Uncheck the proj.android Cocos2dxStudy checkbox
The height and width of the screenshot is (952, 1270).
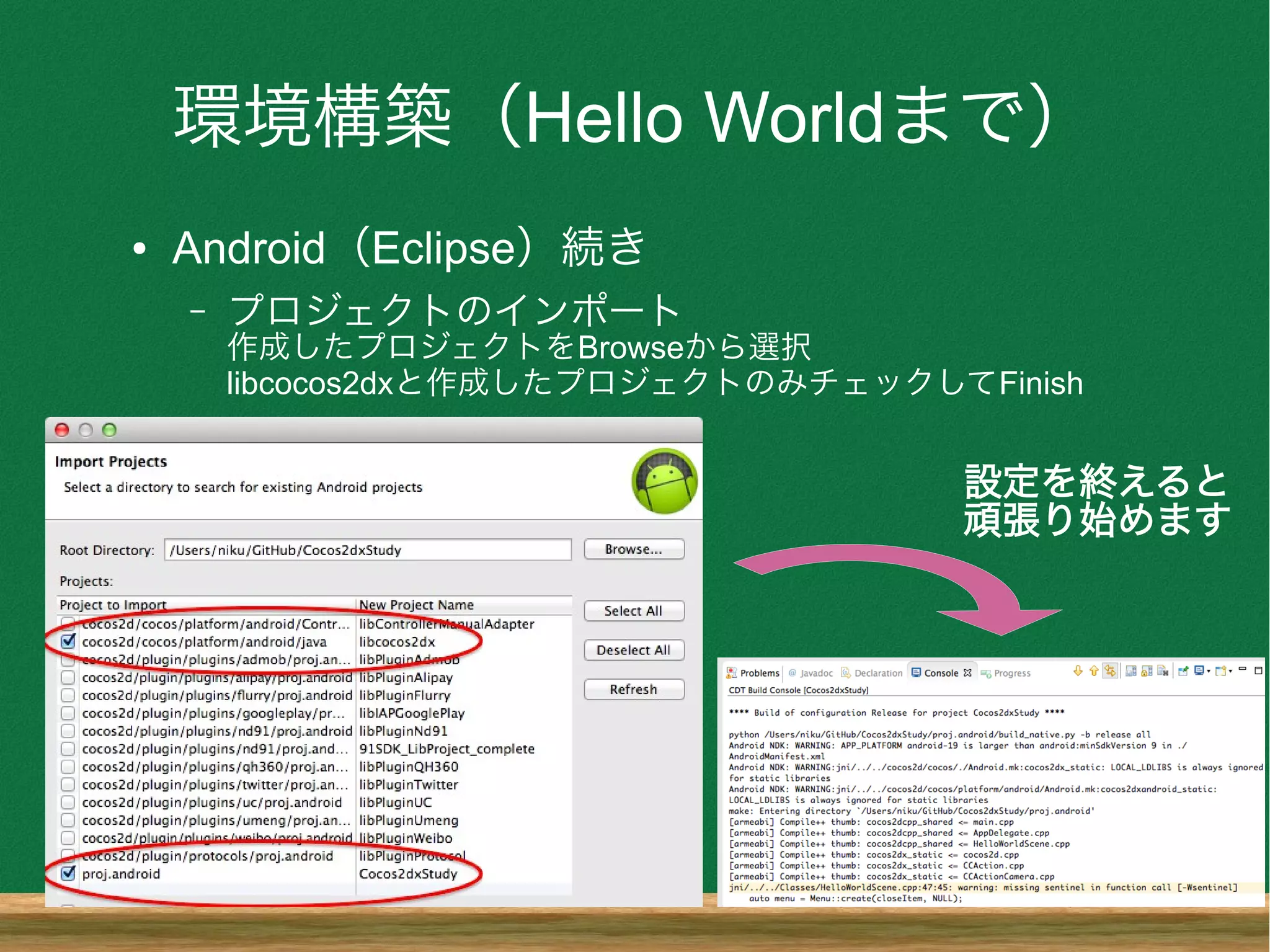(68, 873)
